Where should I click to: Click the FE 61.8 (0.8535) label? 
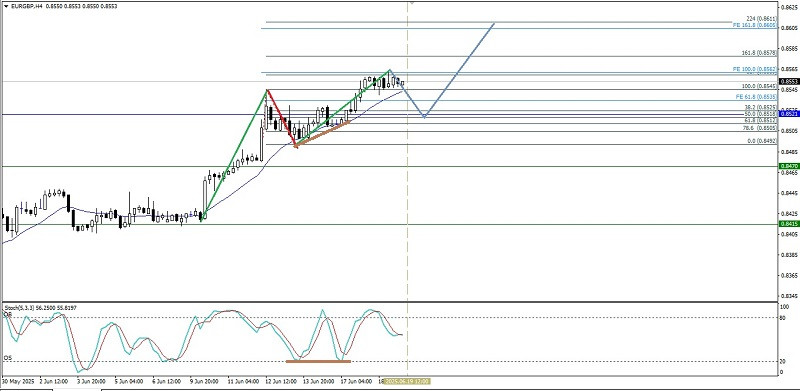[757, 96]
